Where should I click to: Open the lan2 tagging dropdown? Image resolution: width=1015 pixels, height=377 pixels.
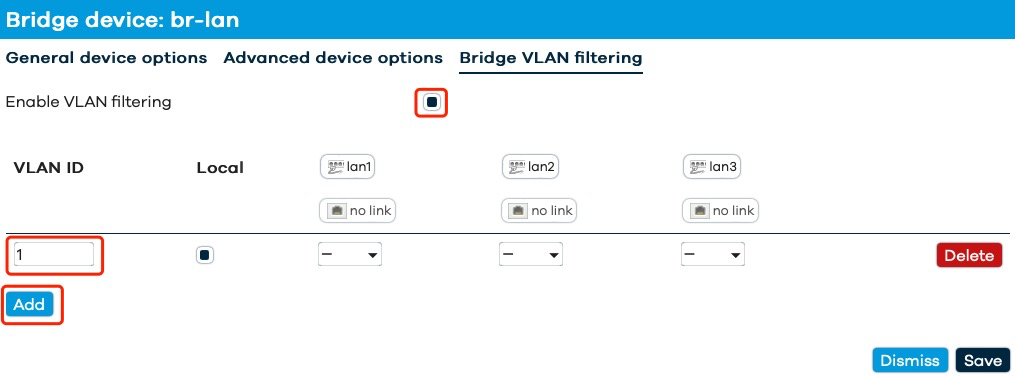pyautogui.click(x=531, y=255)
